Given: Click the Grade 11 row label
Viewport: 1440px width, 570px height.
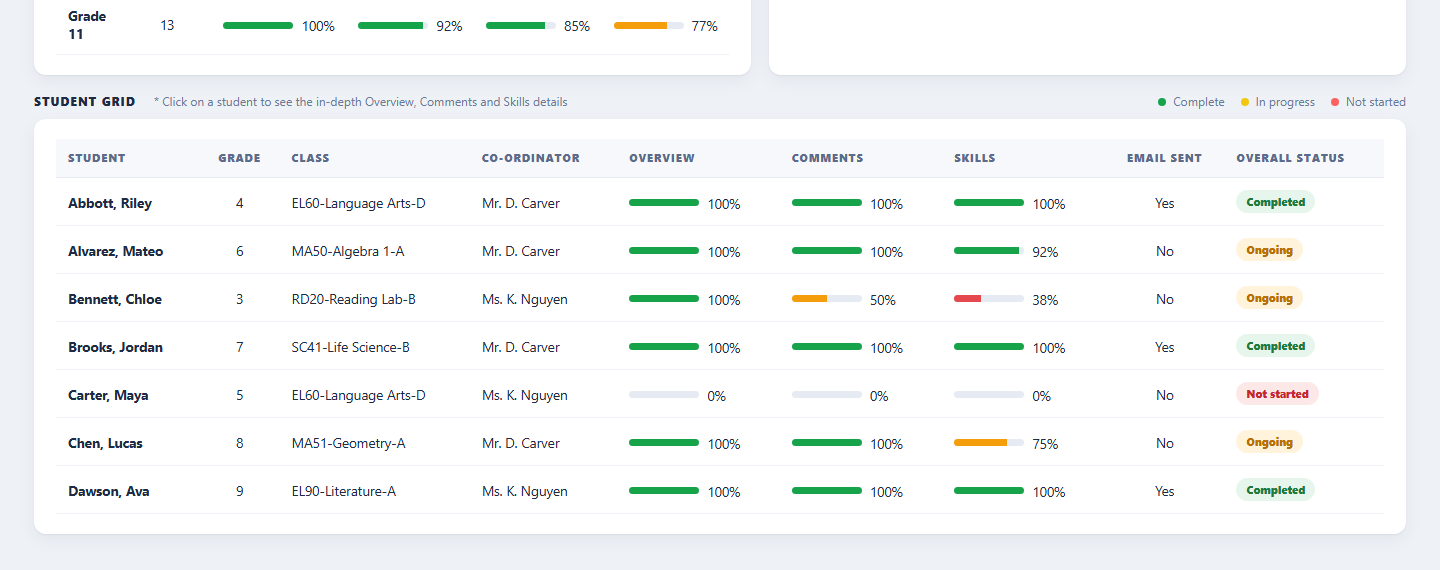Looking at the screenshot, I should [87, 25].
